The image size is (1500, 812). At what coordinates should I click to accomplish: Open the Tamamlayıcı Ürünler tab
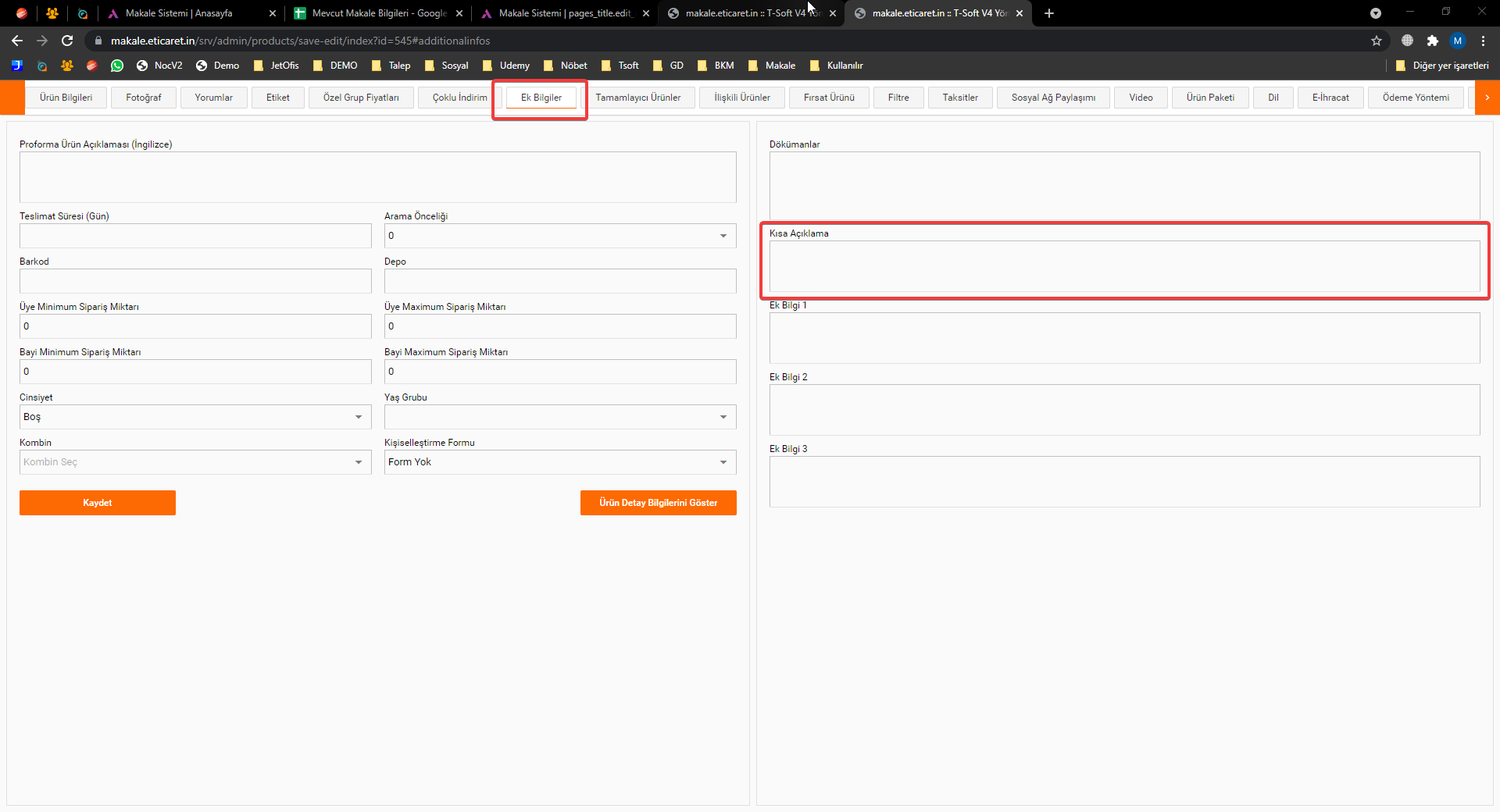click(638, 98)
